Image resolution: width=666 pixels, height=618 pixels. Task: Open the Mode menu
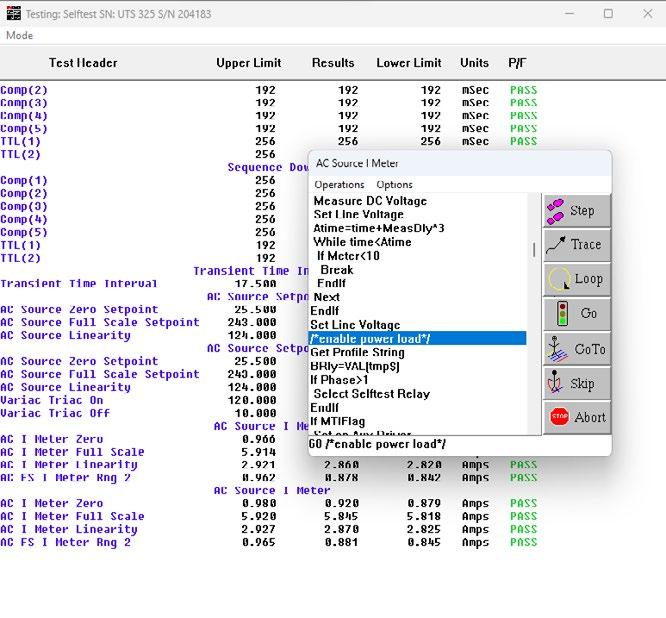(20, 35)
